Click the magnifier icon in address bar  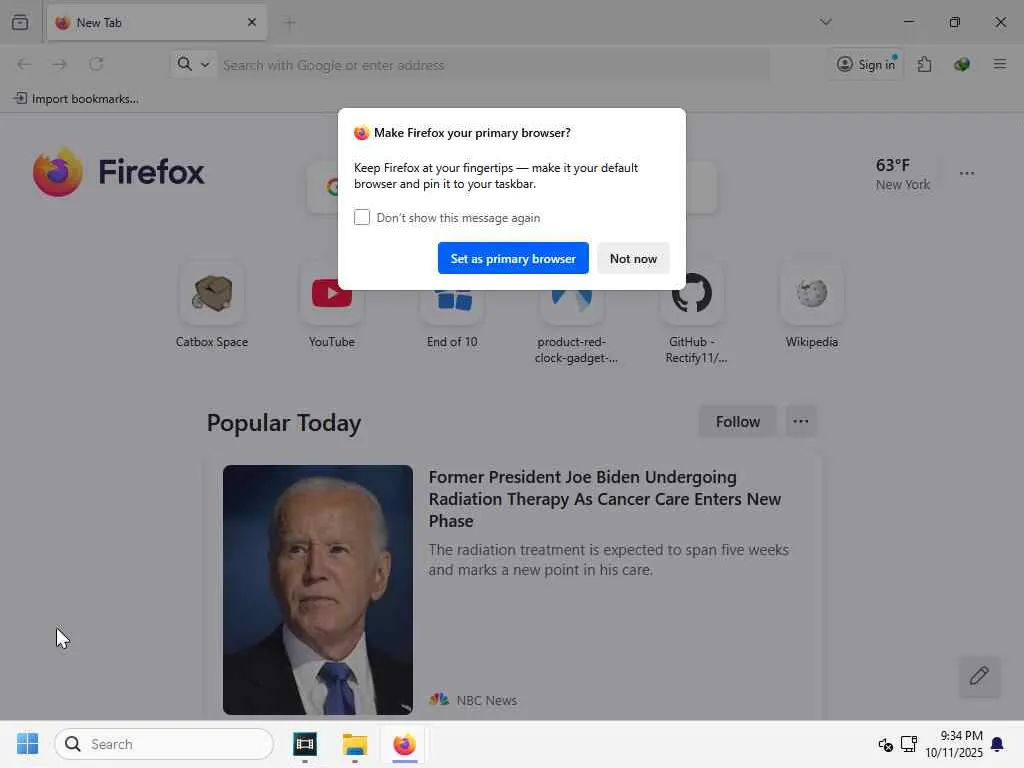(x=185, y=64)
